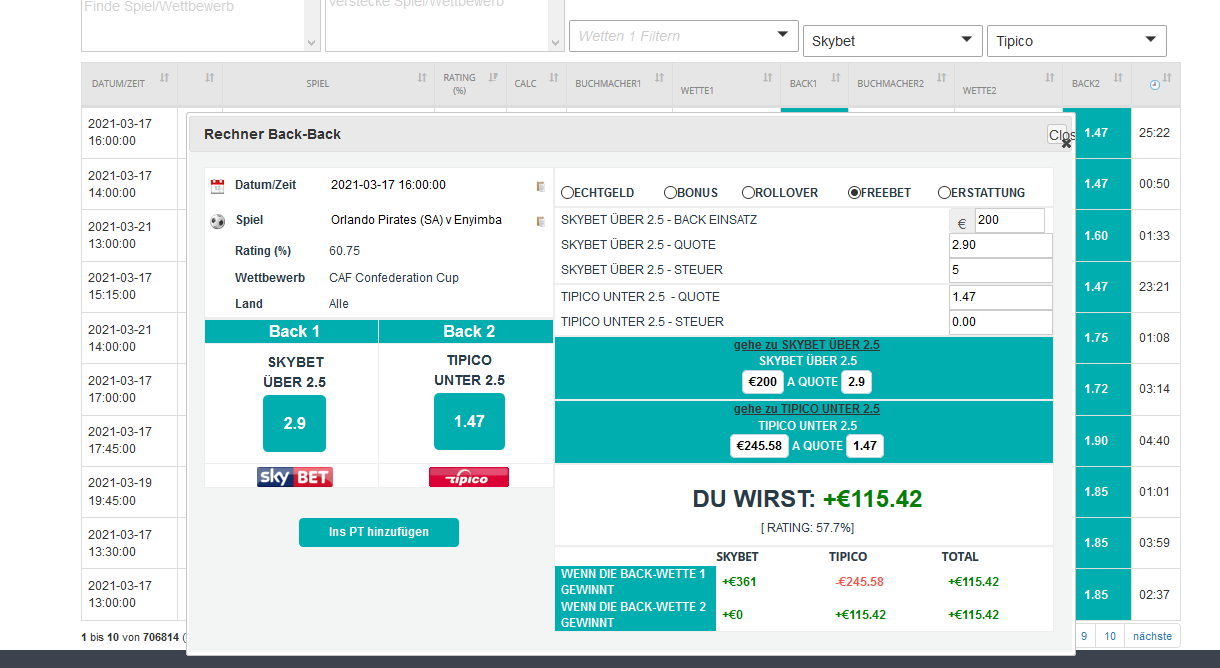Image resolution: width=1220 pixels, height=668 pixels.
Task: Copy the date value 2021-03-17 16:00:00 via its clipboard icon
Action: click(x=541, y=186)
